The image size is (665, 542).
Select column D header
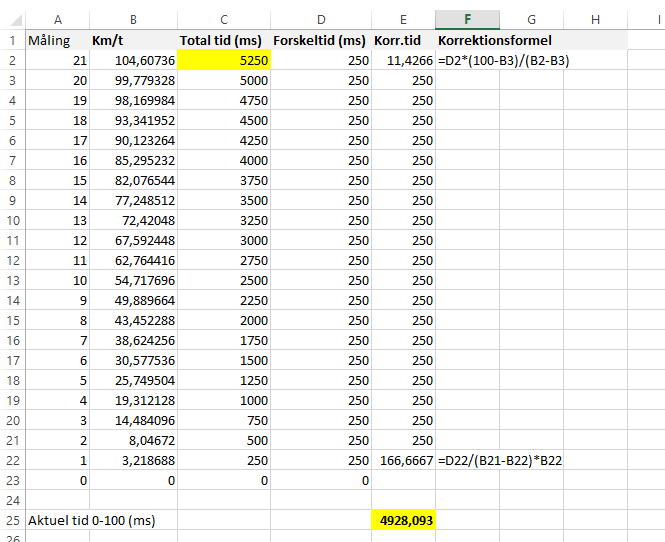[321, 20]
